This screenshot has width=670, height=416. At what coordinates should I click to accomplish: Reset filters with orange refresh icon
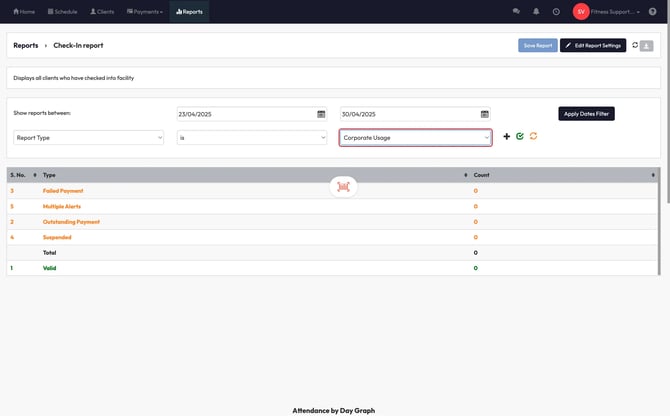click(x=533, y=136)
